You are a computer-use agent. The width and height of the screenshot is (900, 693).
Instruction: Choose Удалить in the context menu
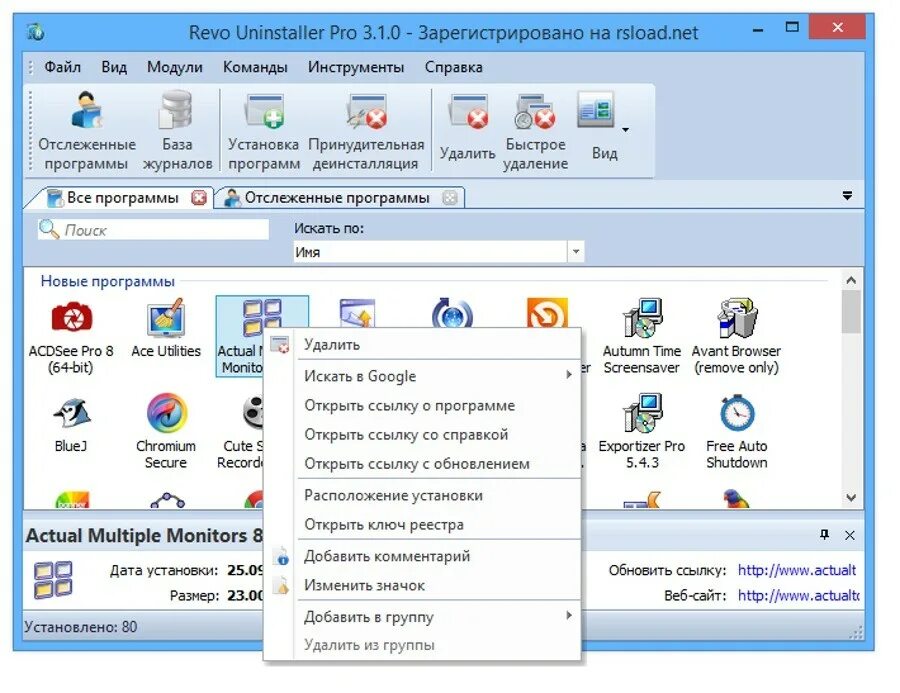coord(422,344)
